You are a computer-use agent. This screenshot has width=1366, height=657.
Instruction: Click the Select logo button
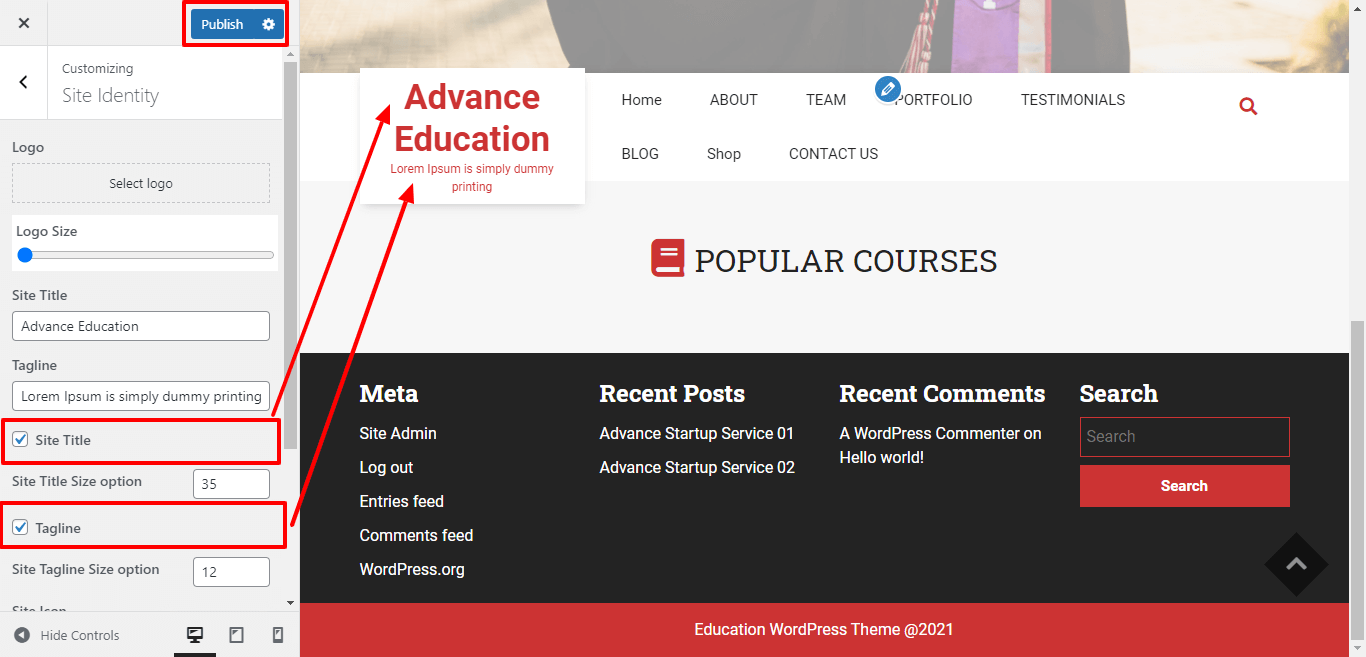click(x=141, y=184)
